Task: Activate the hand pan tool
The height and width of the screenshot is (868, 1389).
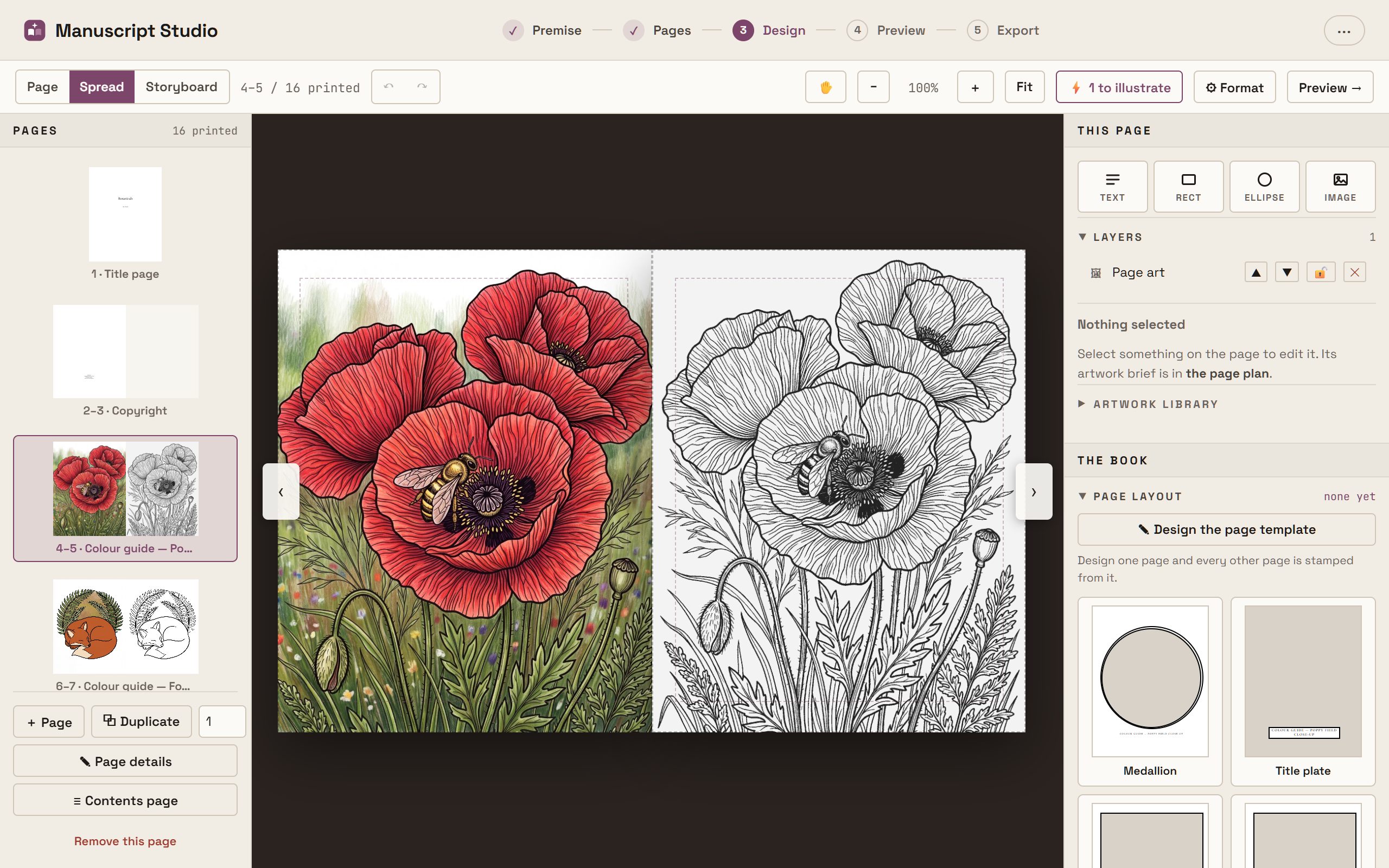Action: pyautogui.click(x=825, y=87)
